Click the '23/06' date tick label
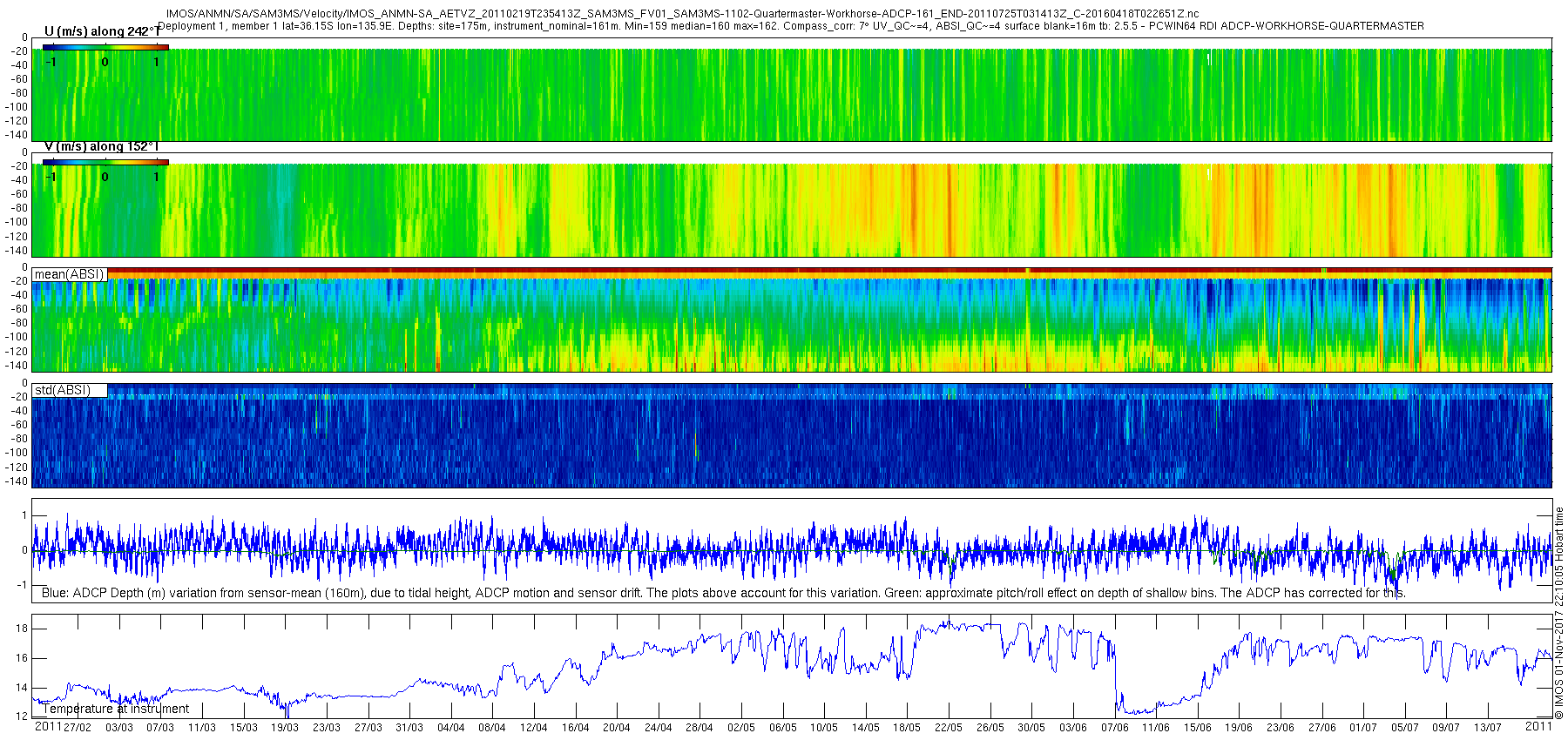This screenshot has height=740, width=1568. (1281, 728)
